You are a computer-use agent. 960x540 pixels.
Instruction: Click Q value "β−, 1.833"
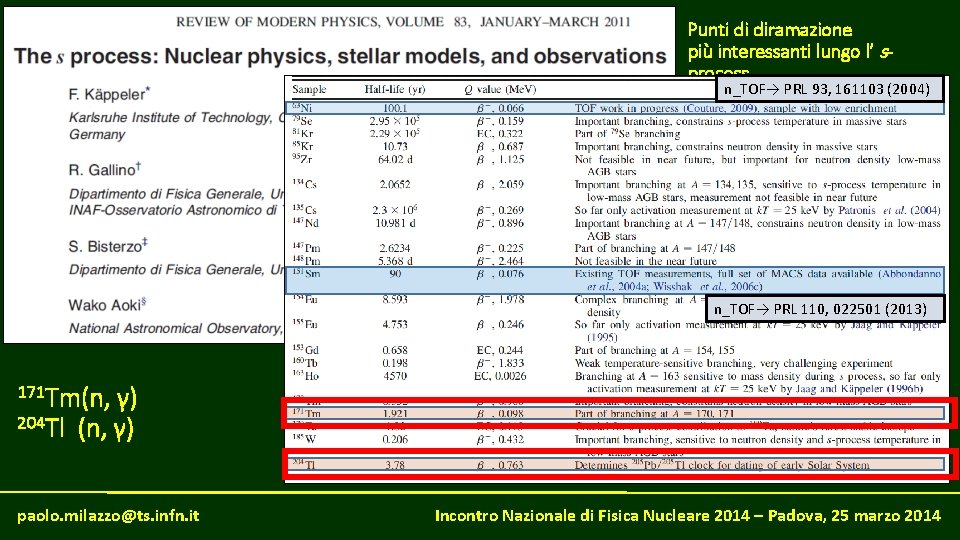500,363
